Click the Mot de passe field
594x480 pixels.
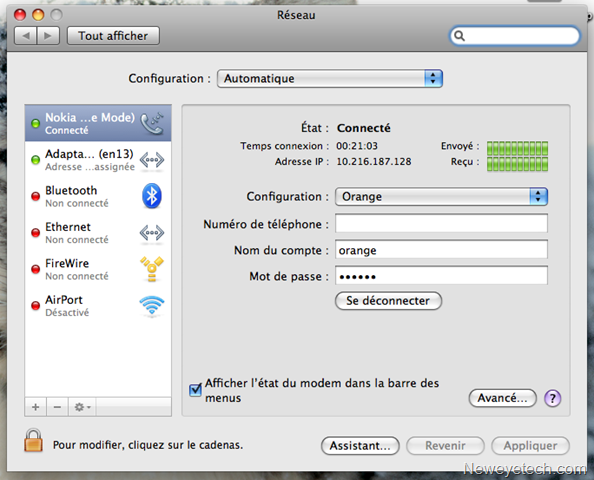tap(441, 276)
